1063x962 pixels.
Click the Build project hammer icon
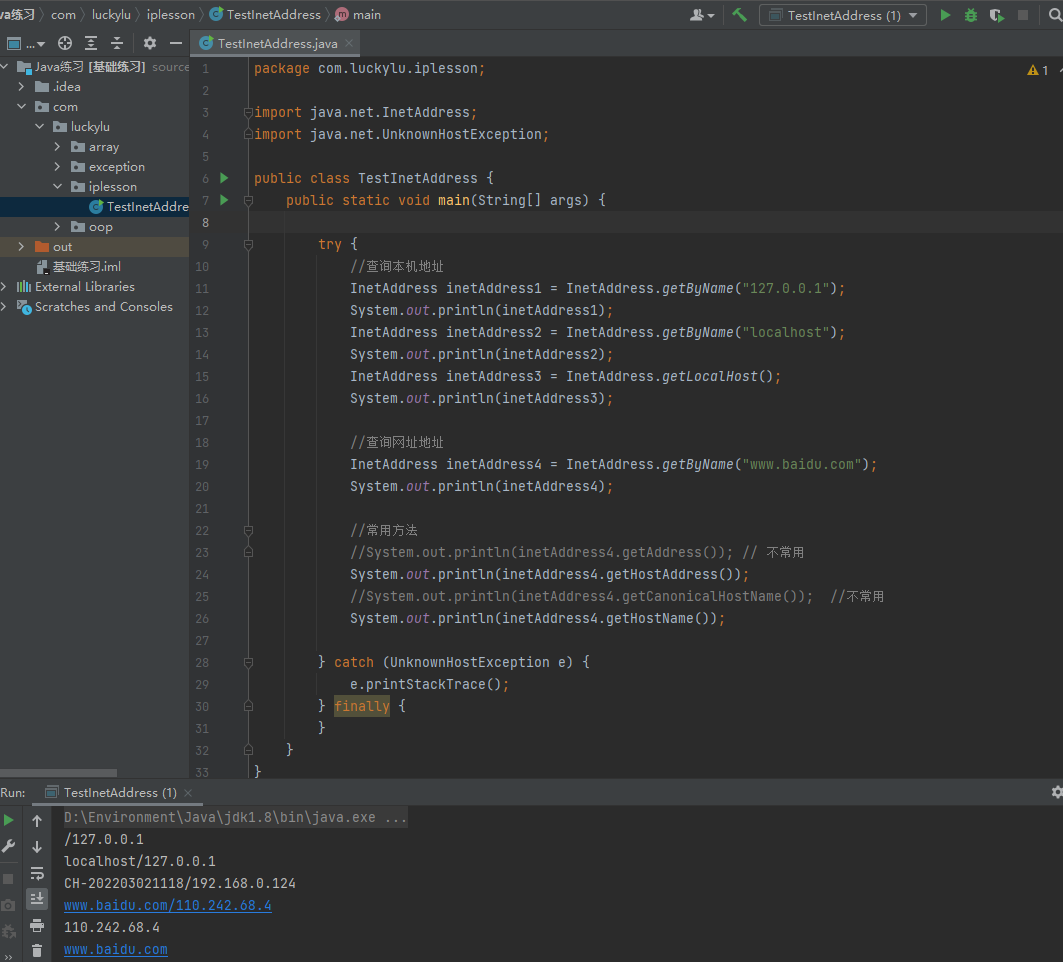(739, 15)
